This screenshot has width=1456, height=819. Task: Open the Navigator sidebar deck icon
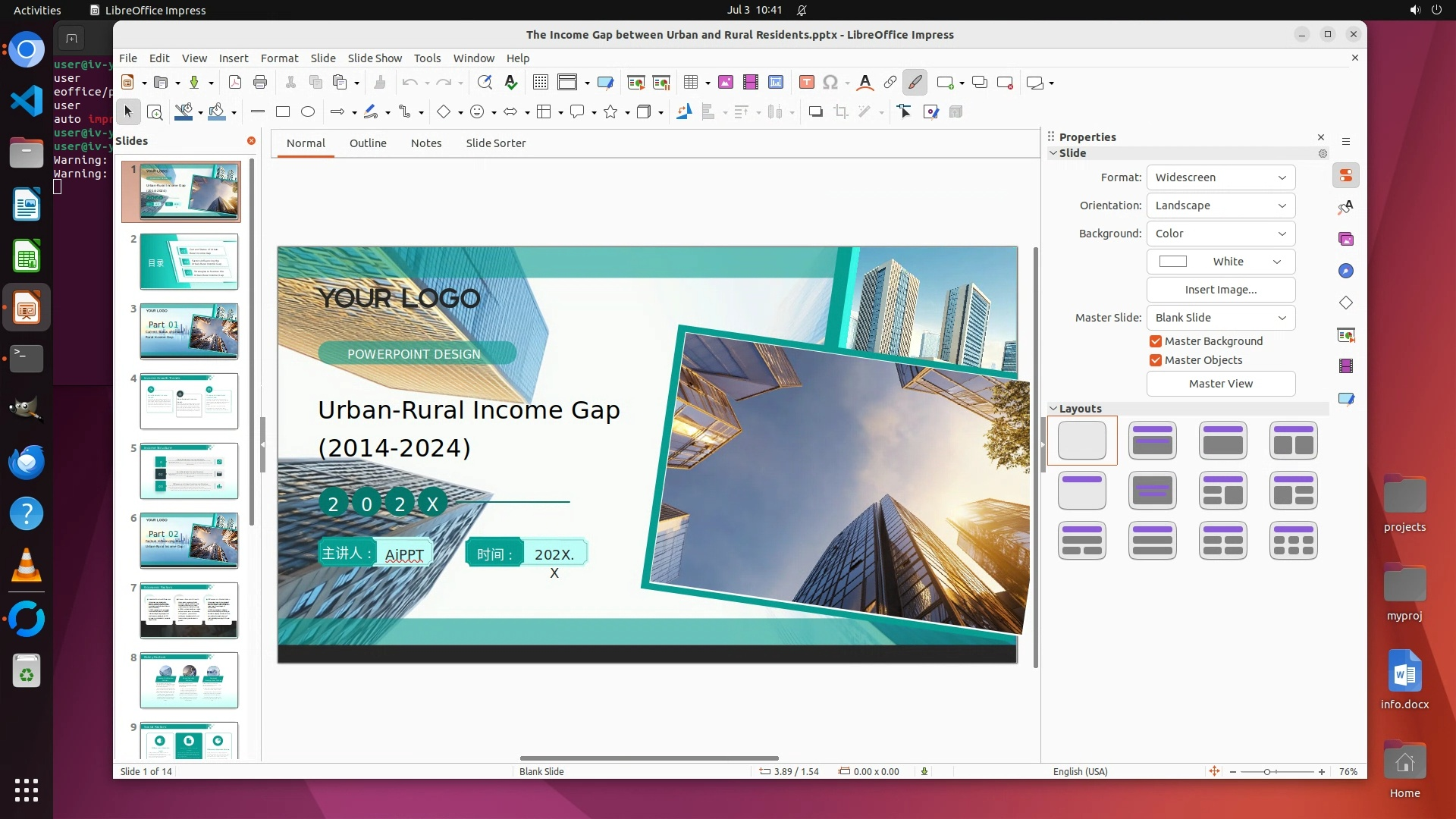[x=1346, y=271]
